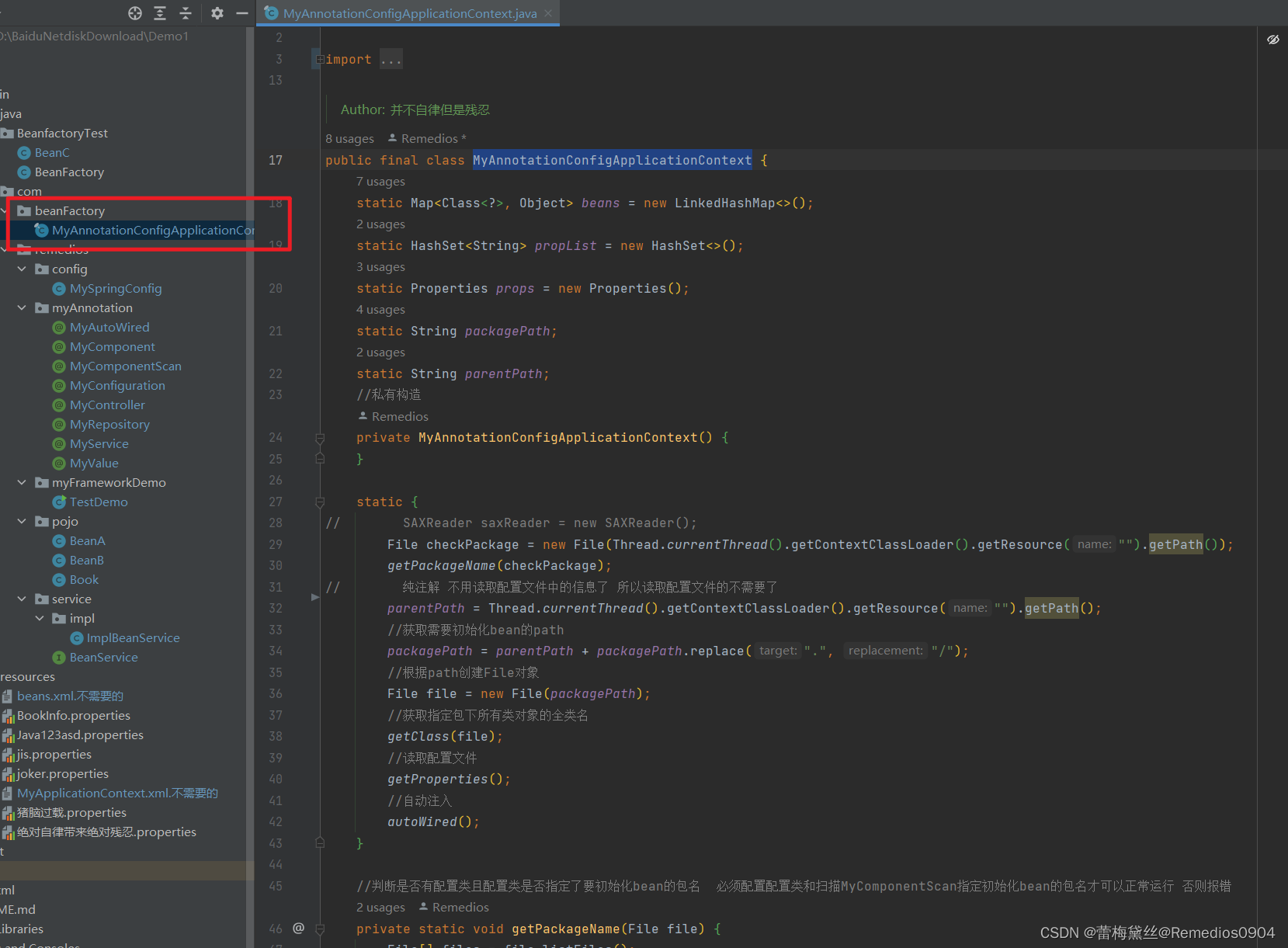Click the end-of-static-block fold marker
The width and height of the screenshot is (1288, 948).
320,843
